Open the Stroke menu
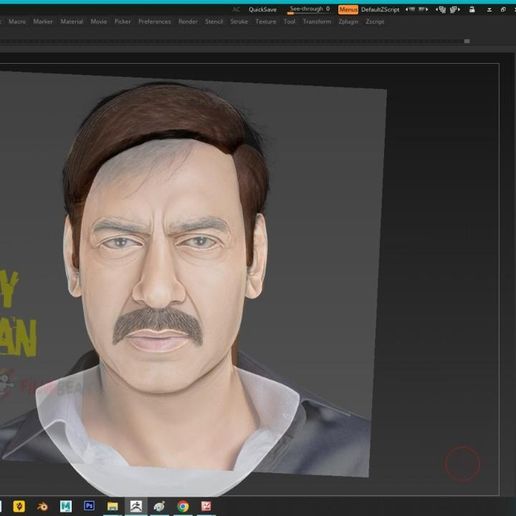This screenshot has height=516, width=516. point(239,22)
